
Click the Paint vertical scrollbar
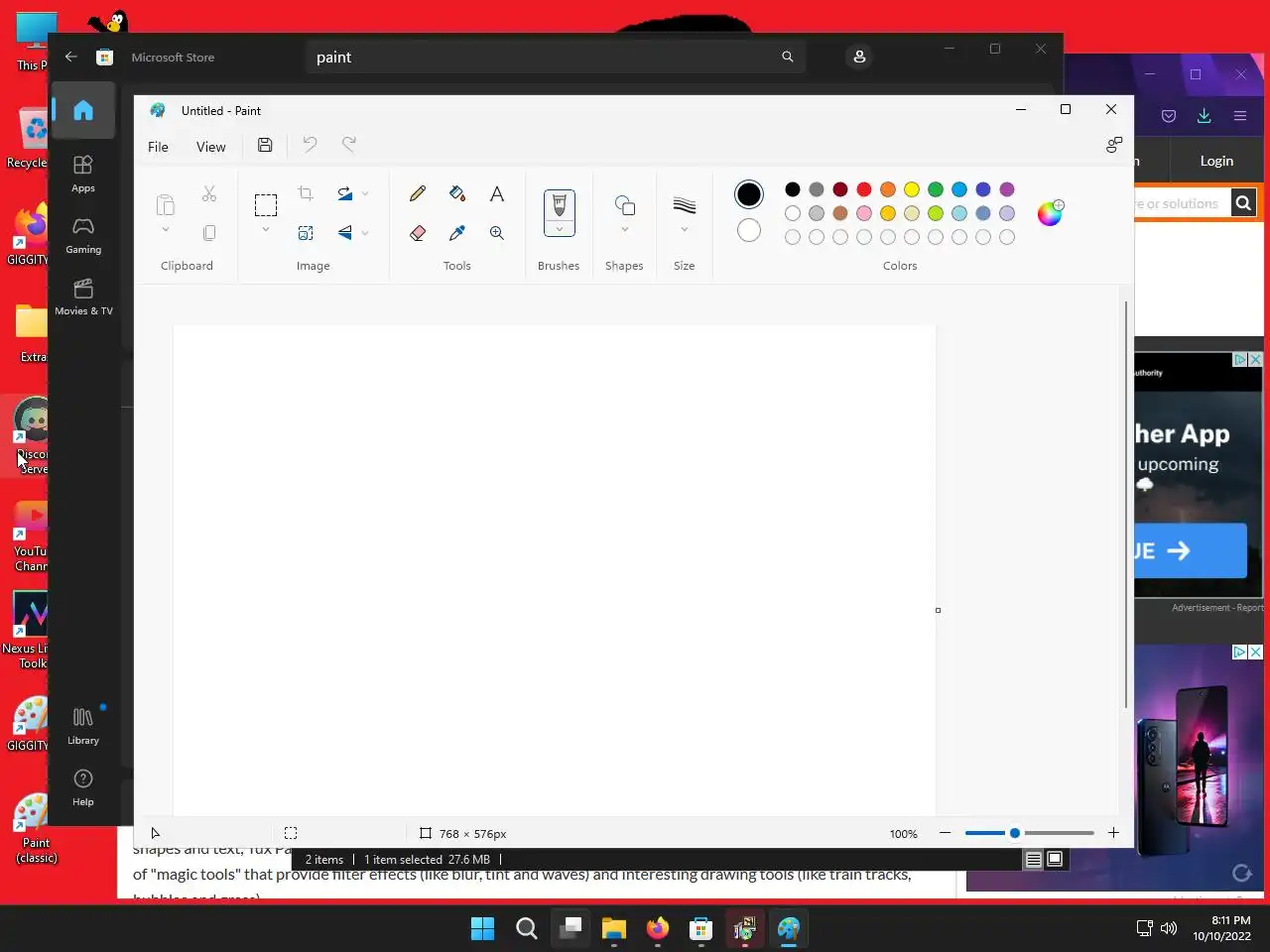coord(1126,504)
